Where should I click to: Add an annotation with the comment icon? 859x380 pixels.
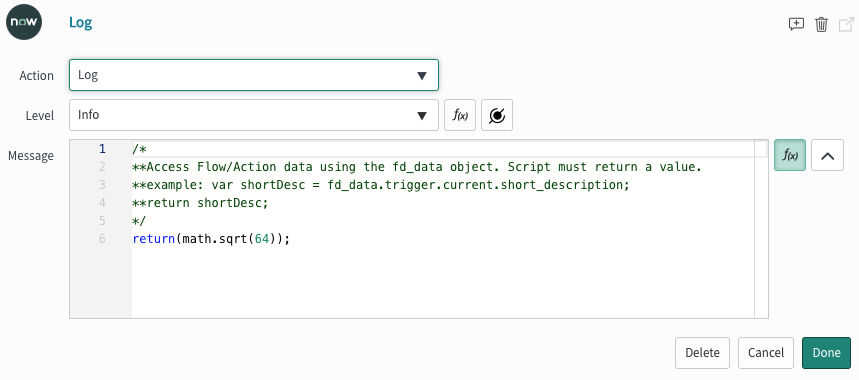(x=796, y=24)
